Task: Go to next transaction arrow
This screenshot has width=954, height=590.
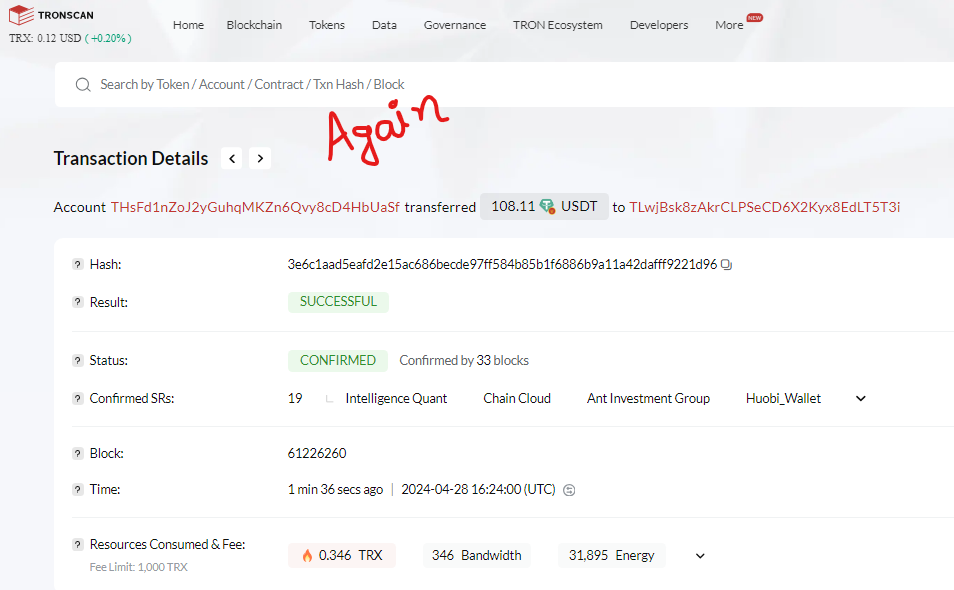Action: coord(260,159)
